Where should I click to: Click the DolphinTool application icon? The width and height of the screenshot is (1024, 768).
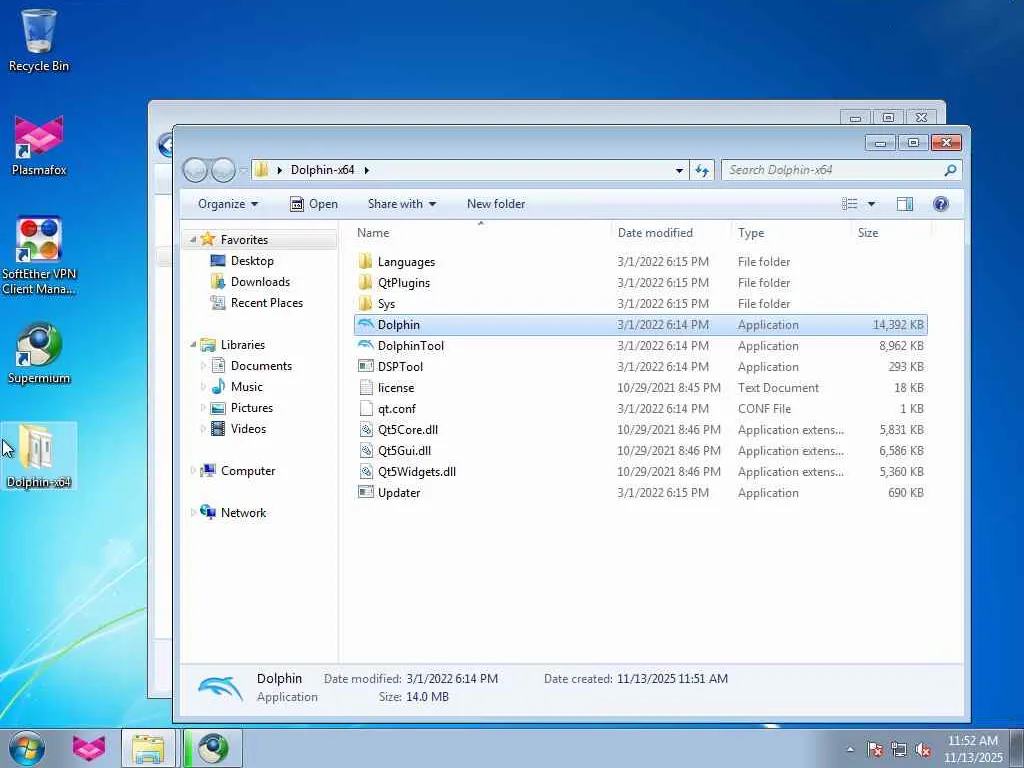pos(366,345)
